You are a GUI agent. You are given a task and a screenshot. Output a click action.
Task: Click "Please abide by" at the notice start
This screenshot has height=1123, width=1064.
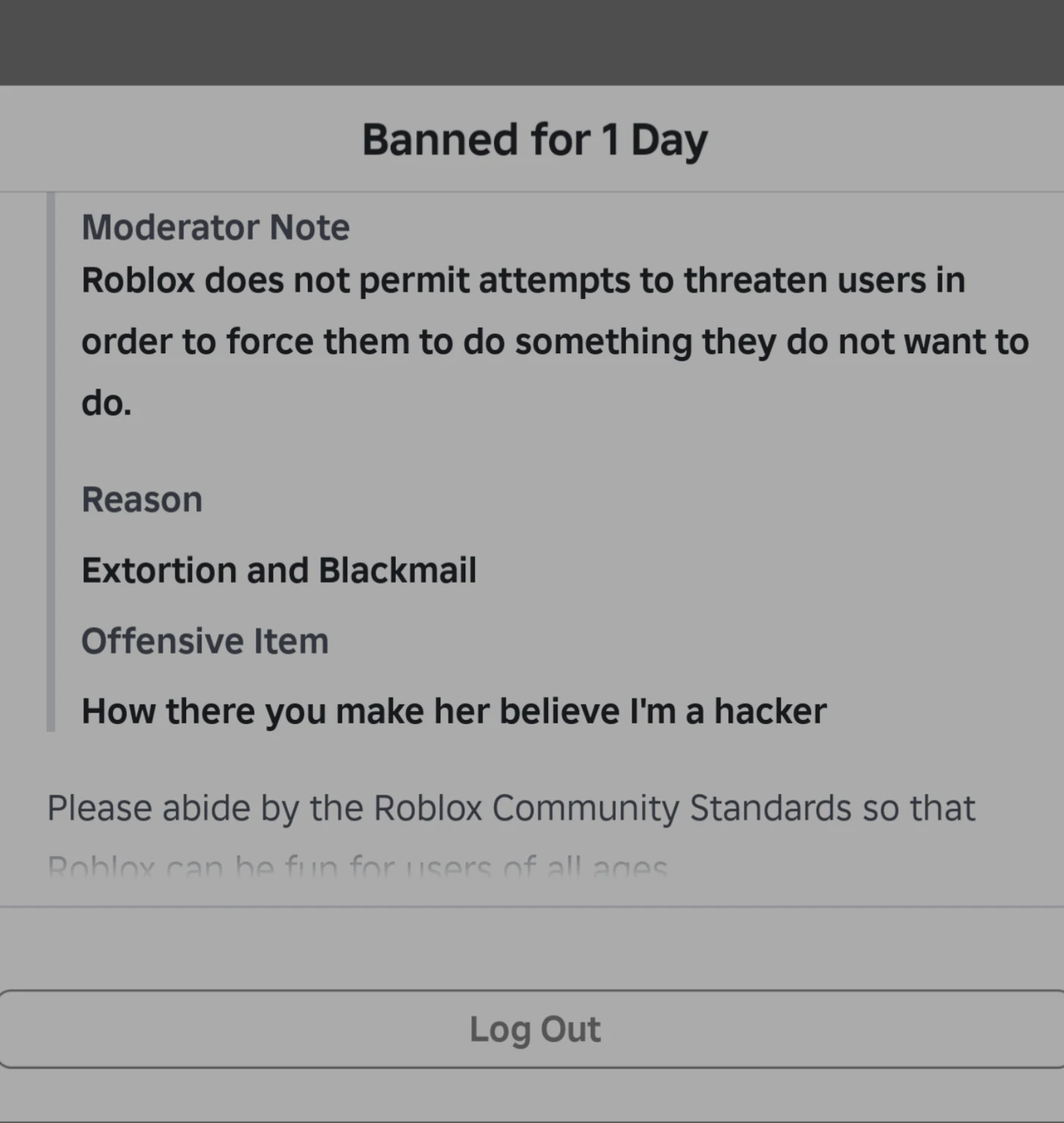(x=173, y=808)
